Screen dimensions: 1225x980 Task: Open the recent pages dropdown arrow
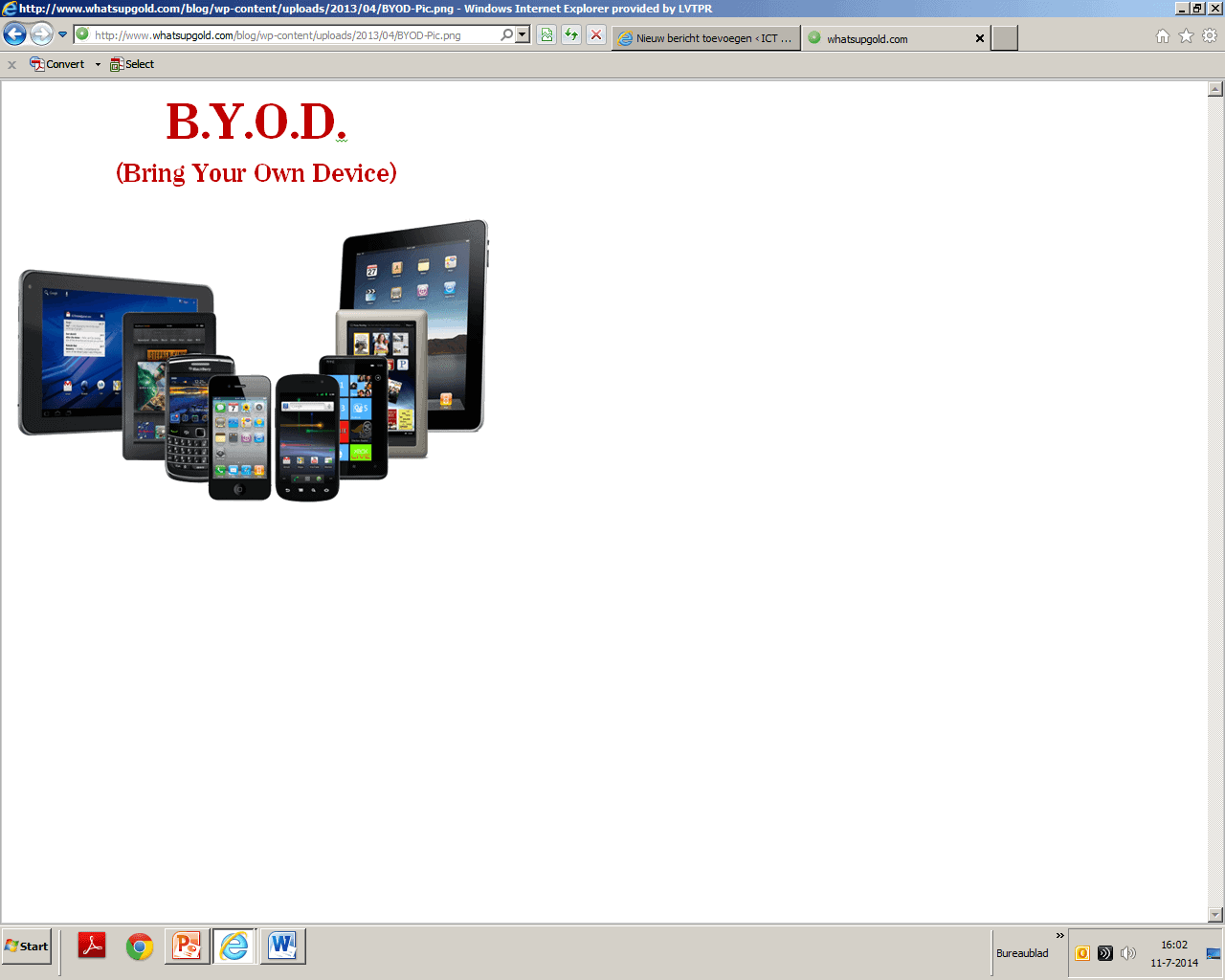click(63, 34)
